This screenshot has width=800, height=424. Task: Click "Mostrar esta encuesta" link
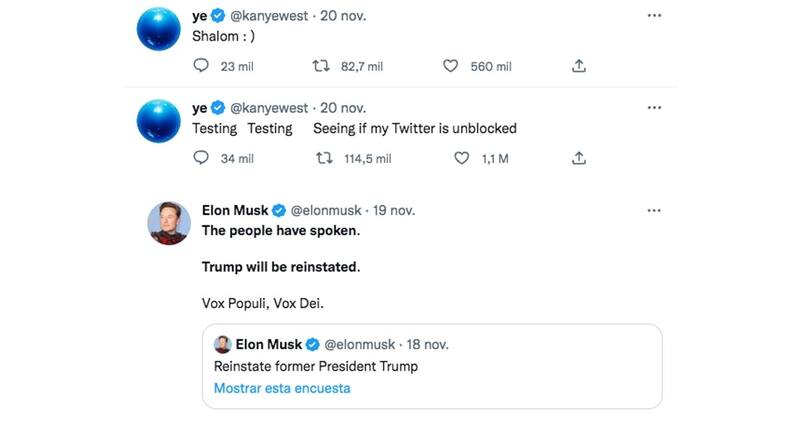click(x=282, y=388)
